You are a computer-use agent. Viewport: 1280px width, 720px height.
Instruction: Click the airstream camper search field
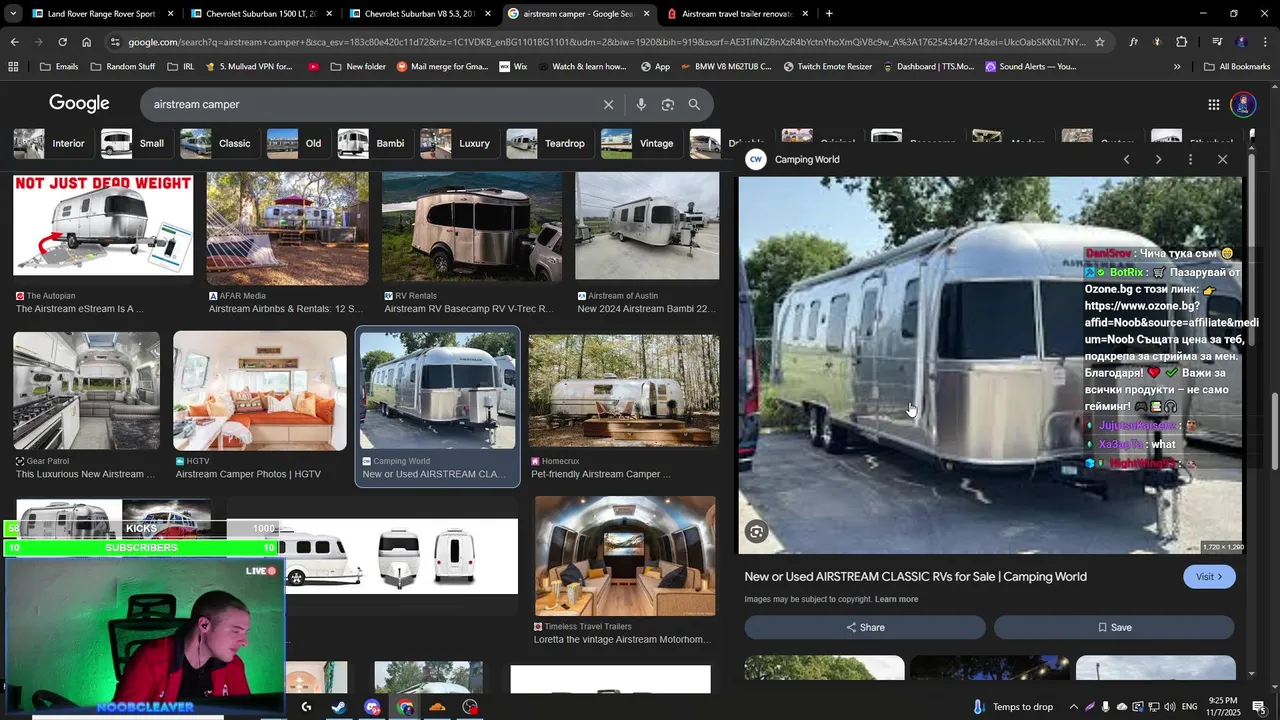[x=370, y=104]
